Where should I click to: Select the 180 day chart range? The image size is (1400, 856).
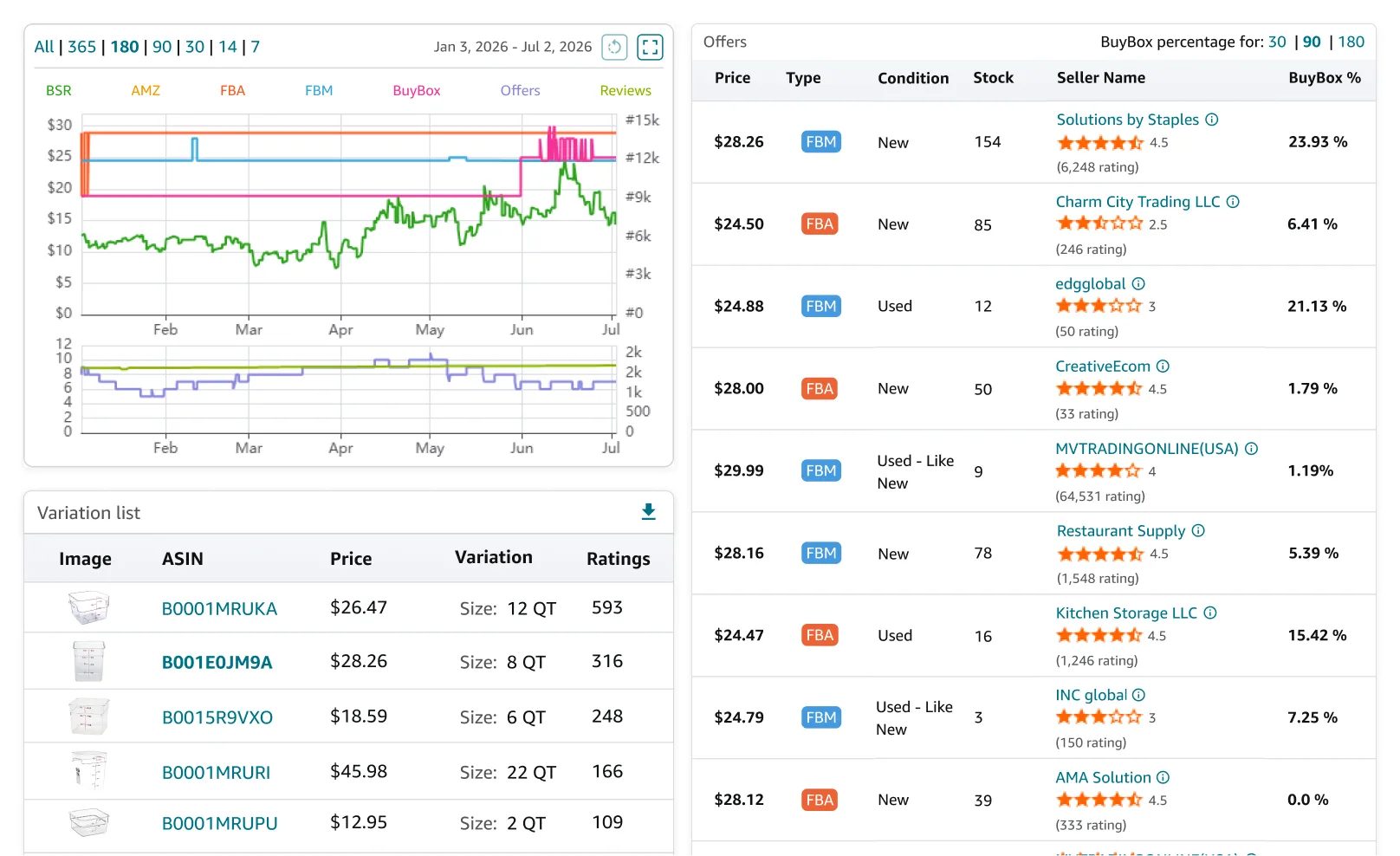[125, 47]
